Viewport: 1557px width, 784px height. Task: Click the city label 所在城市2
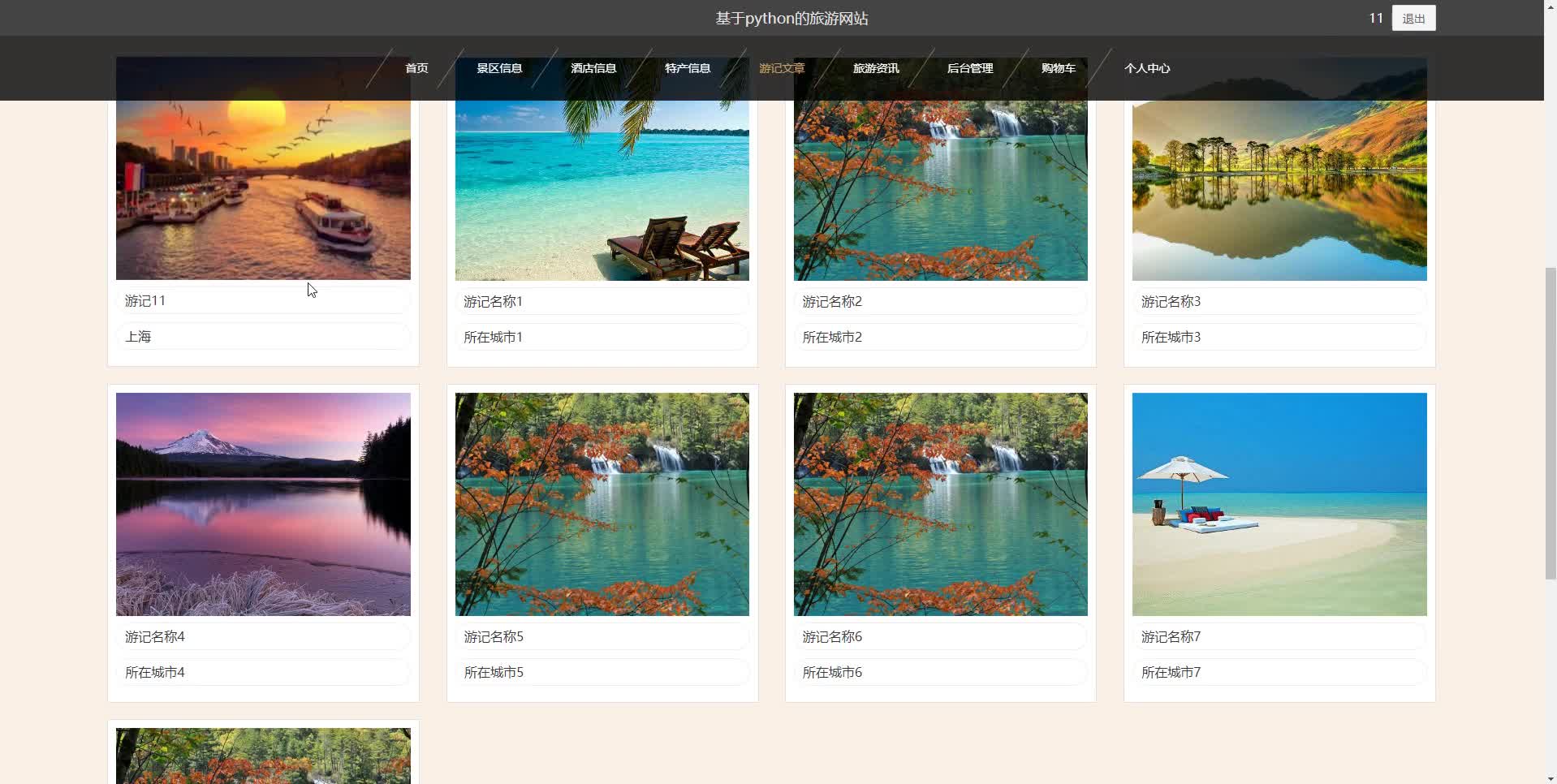[x=832, y=338]
